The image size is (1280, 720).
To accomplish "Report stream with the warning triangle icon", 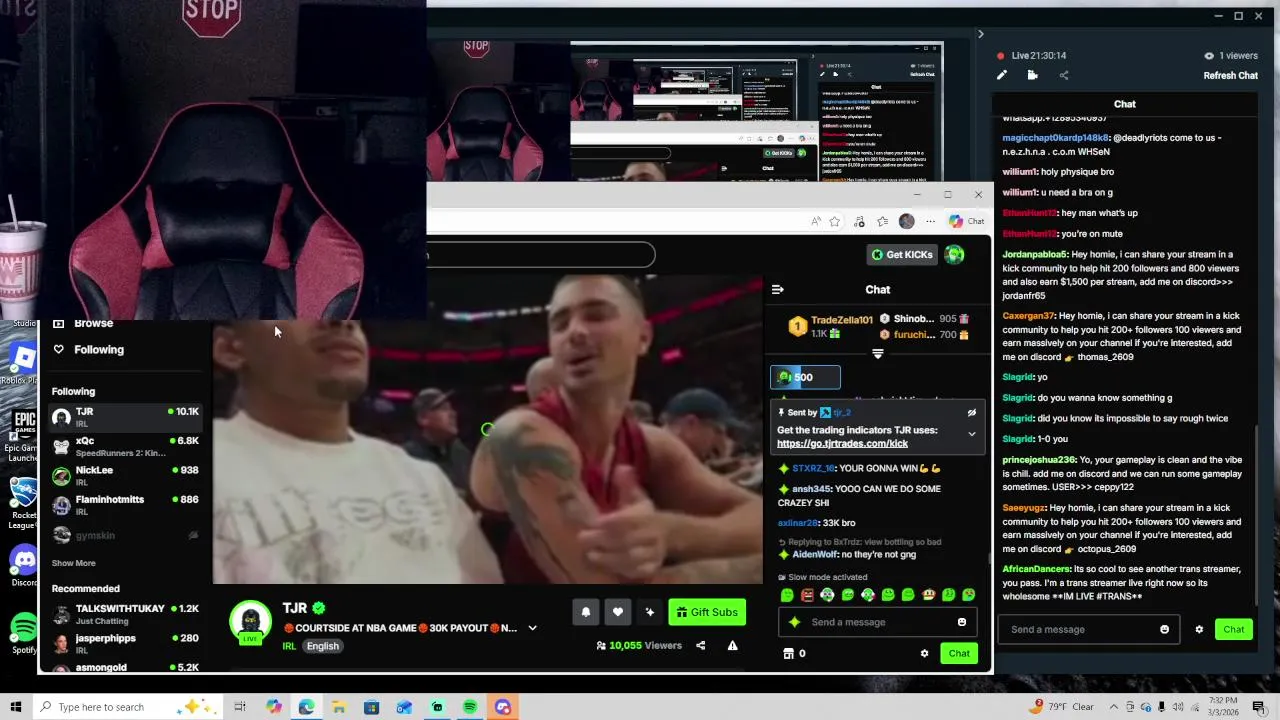I will coord(732,645).
